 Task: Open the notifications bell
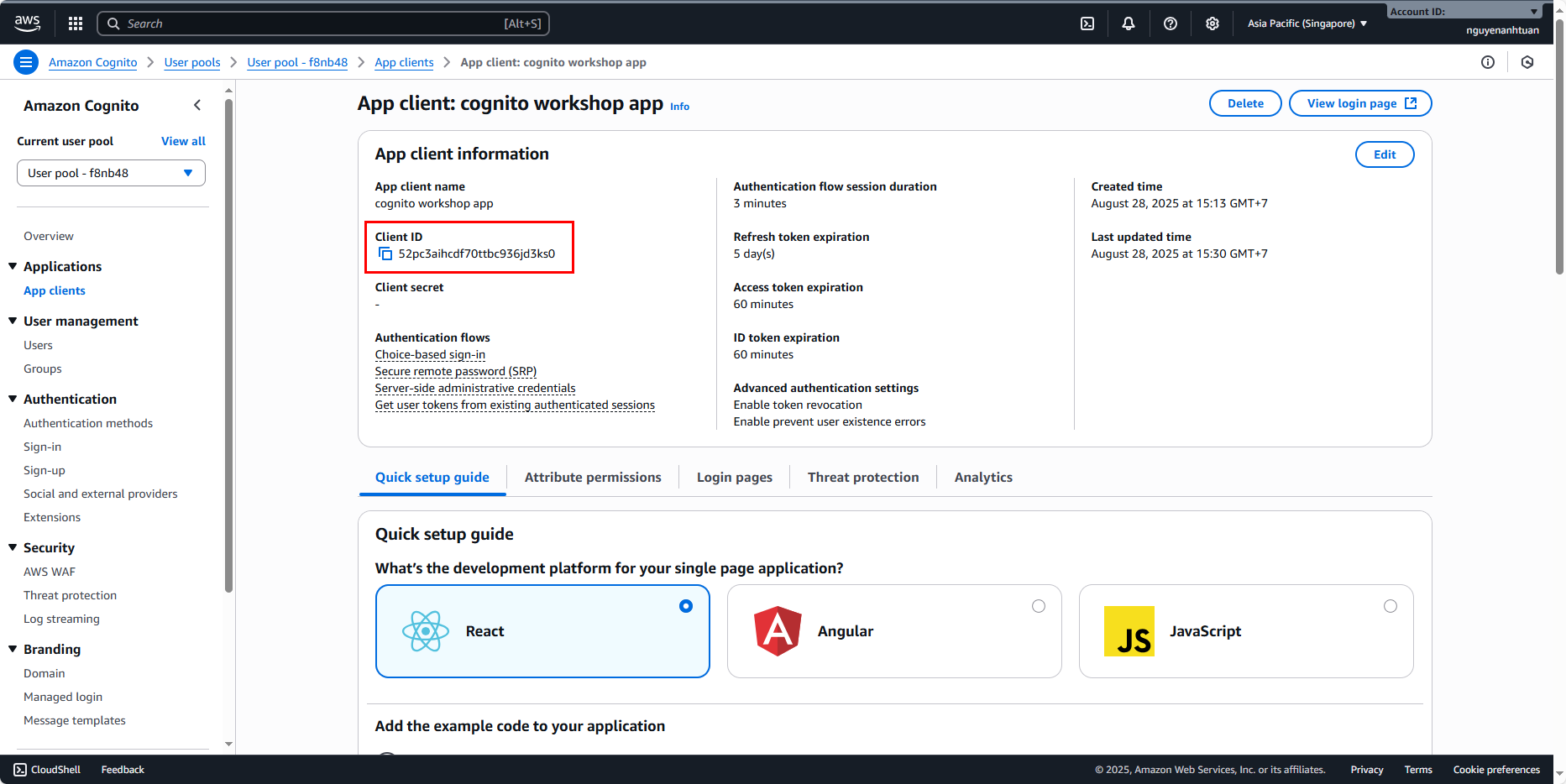point(1129,24)
